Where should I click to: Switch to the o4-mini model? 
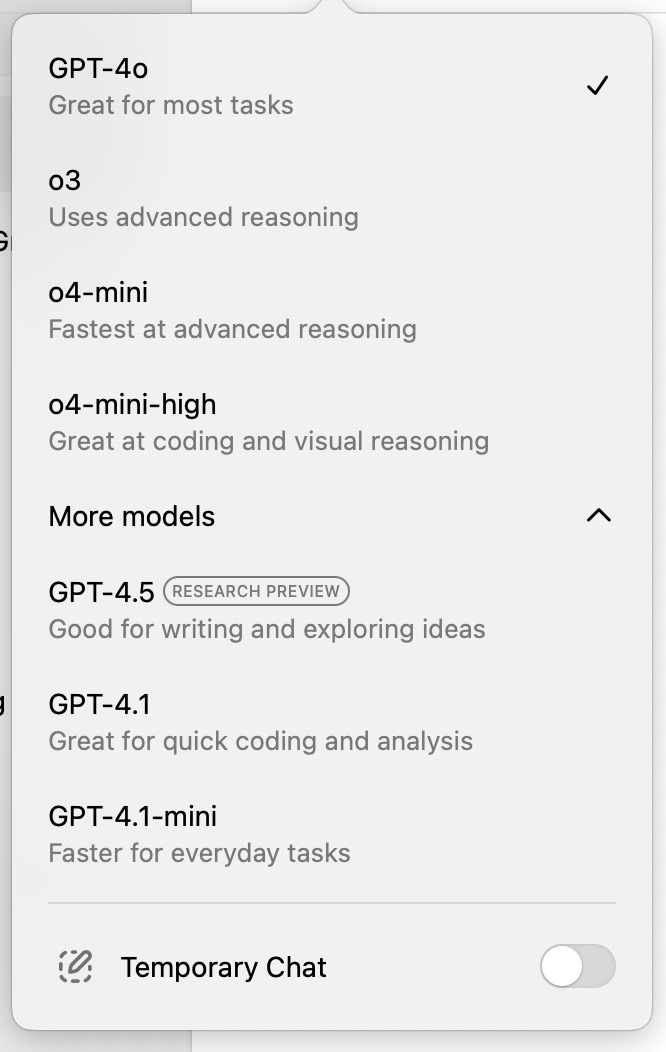click(x=96, y=292)
